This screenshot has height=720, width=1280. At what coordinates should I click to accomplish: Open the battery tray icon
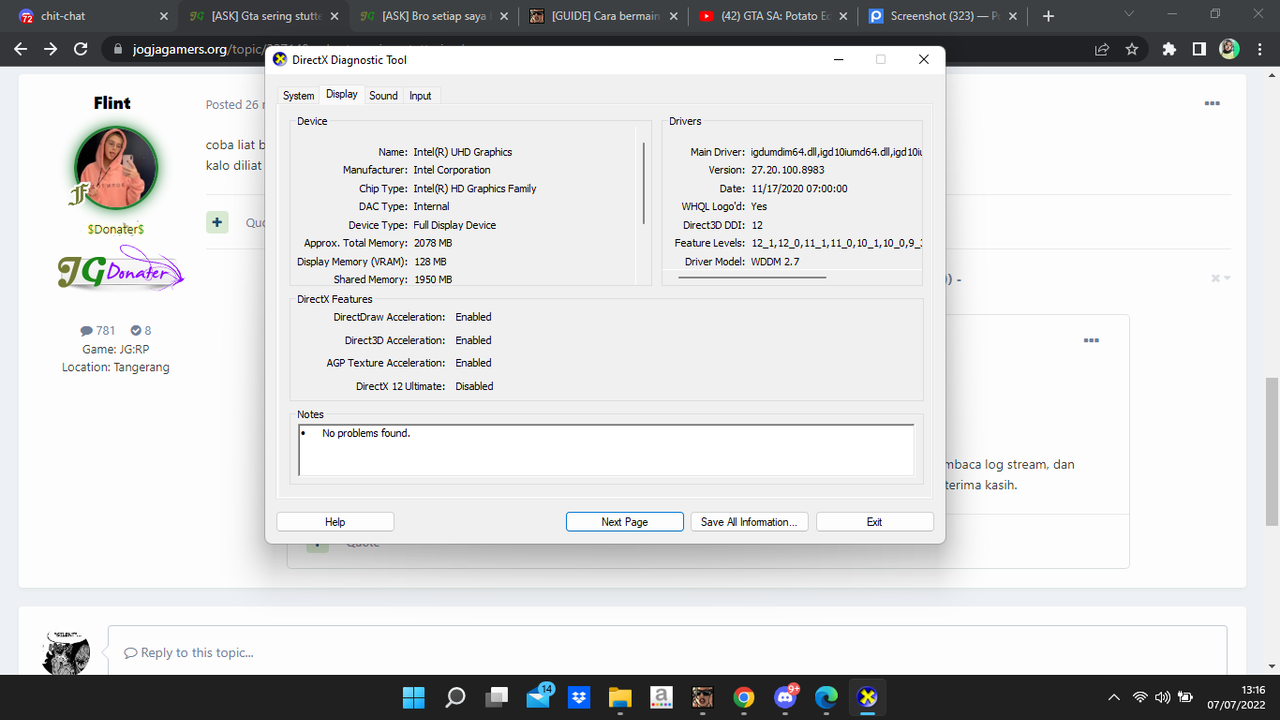[x=1186, y=697]
